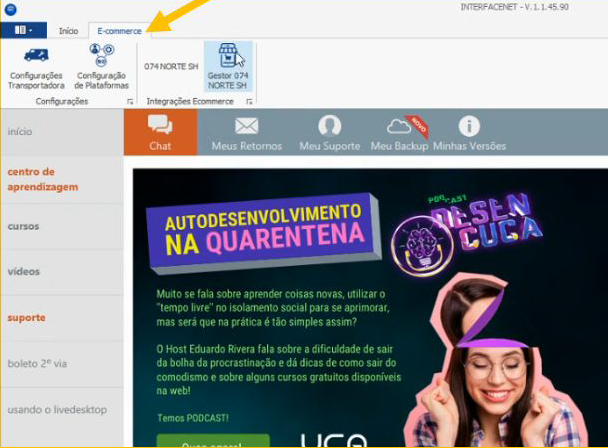Image resolution: width=608 pixels, height=448 pixels.
Task: Expand the Configurações group launcher
Action: [129, 102]
